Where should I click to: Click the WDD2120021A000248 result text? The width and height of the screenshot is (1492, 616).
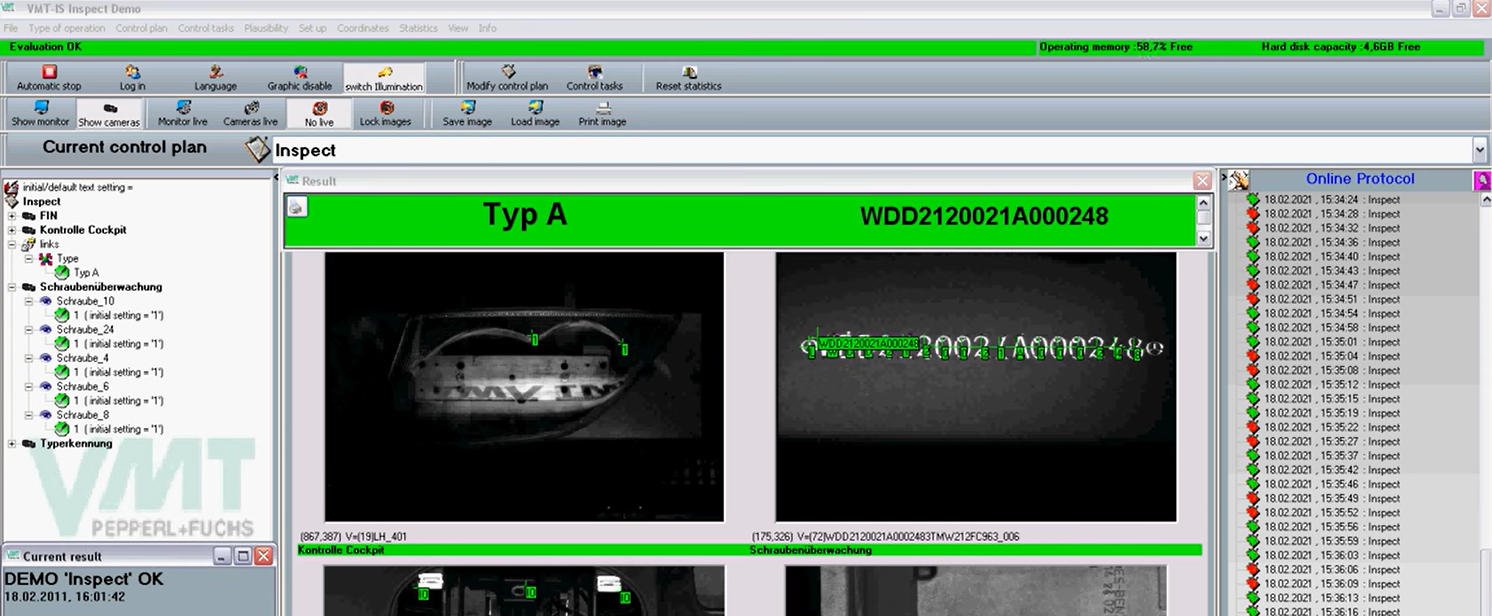(x=984, y=216)
